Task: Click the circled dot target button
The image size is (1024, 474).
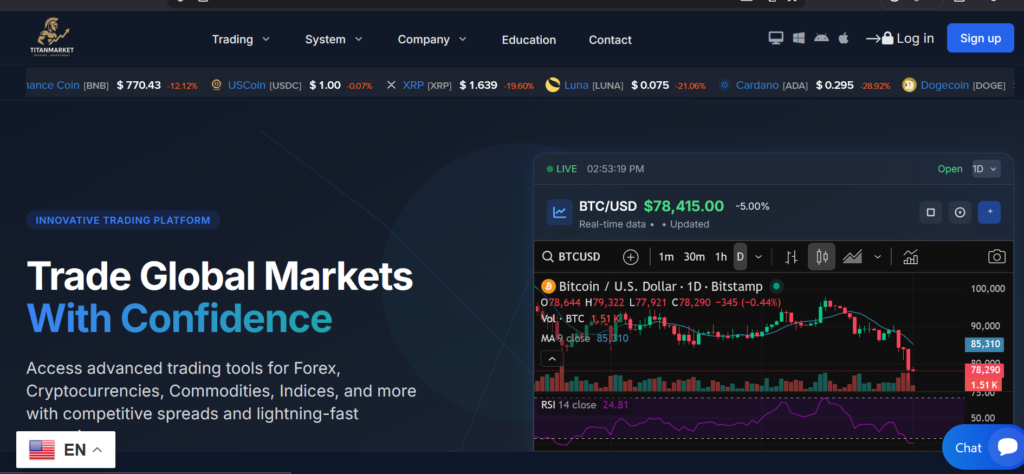Action: (x=959, y=212)
